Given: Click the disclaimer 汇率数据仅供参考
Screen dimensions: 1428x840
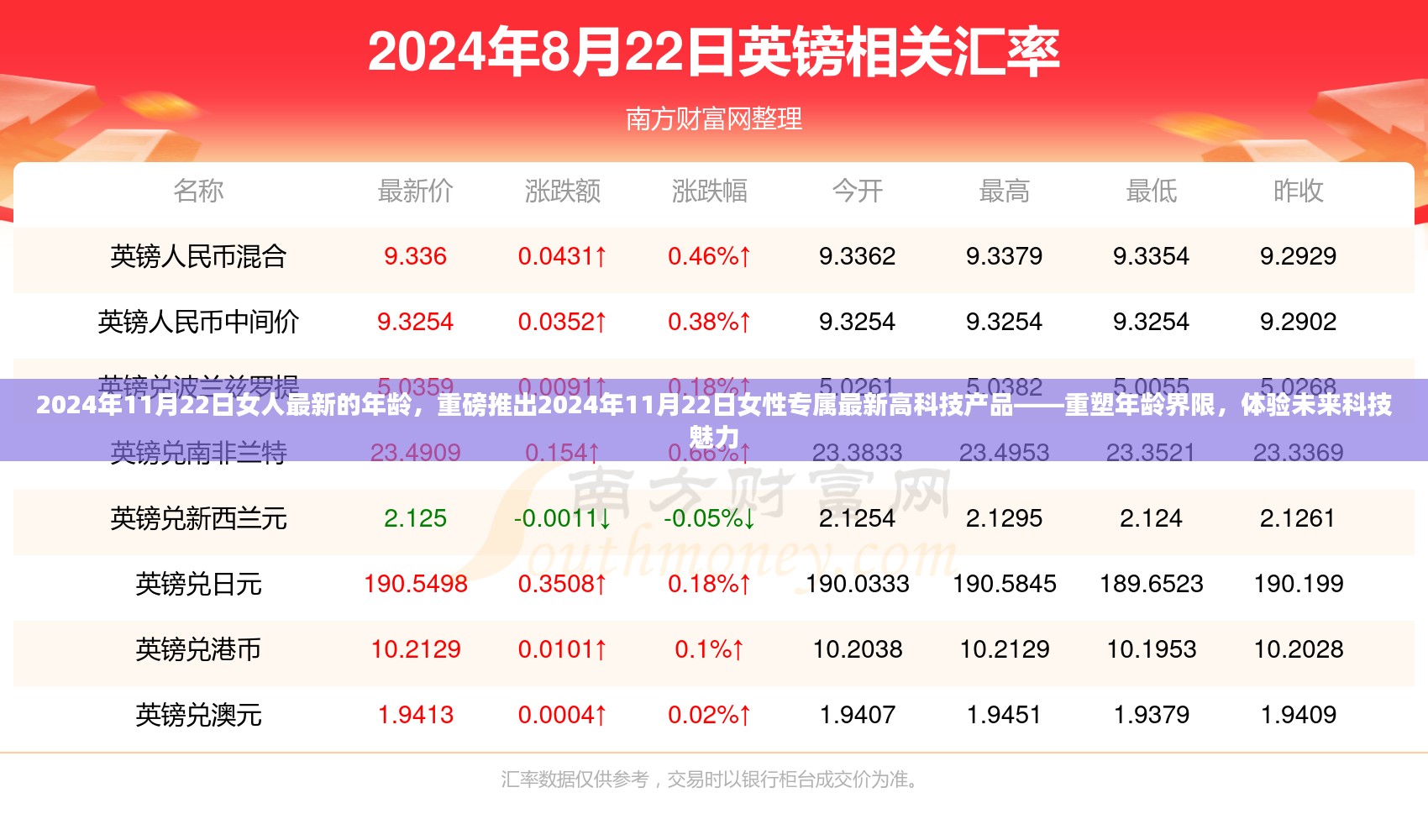Looking at the screenshot, I should 575,780.
